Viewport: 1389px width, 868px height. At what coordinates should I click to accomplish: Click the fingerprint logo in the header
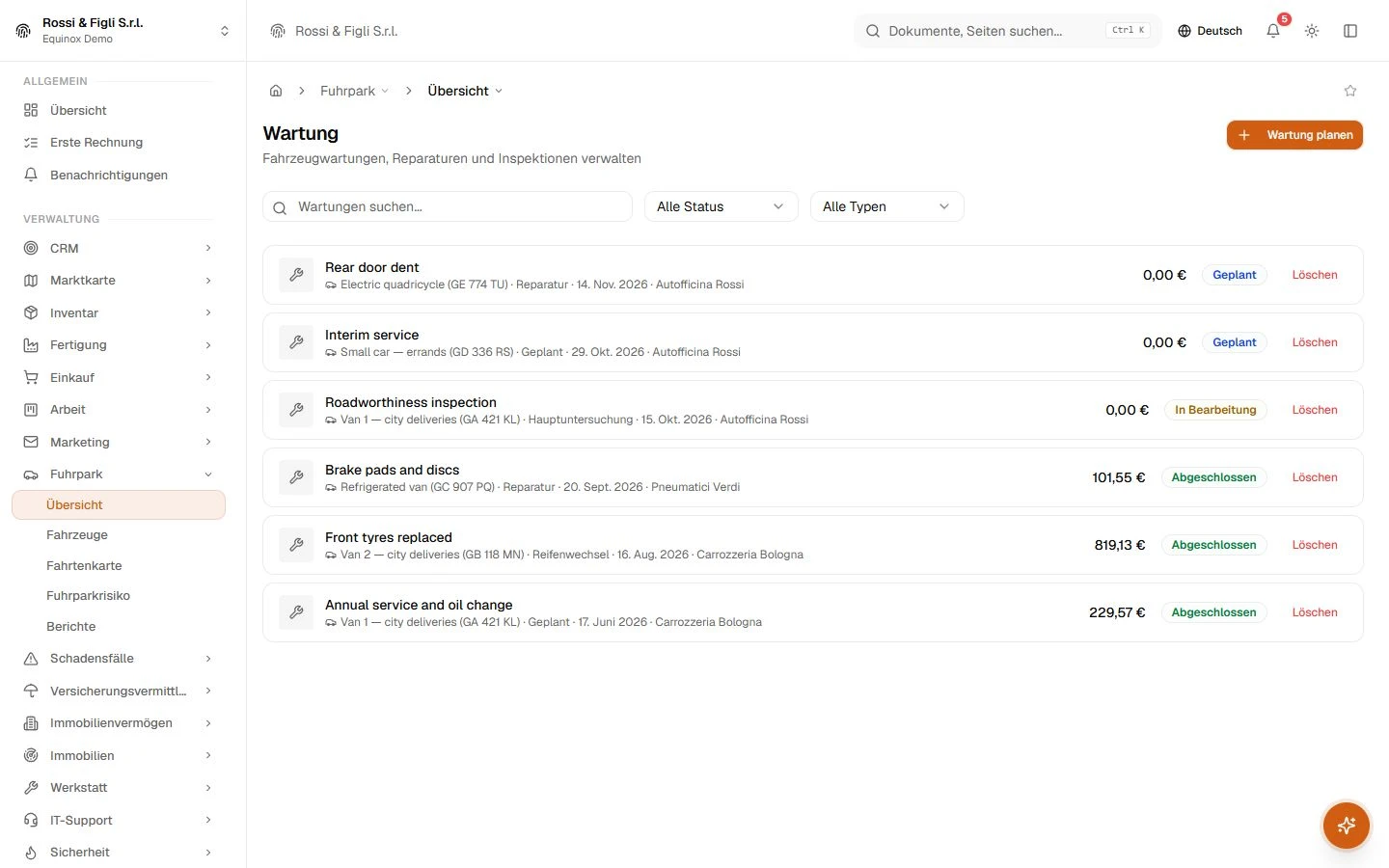pos(278,31)
